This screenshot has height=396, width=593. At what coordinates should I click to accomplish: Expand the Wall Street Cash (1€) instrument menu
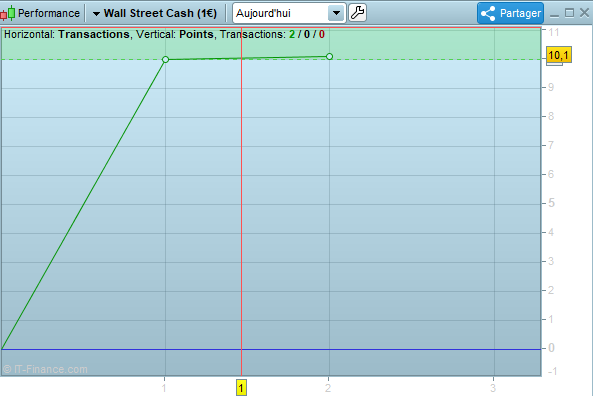[x=155, y=13]
